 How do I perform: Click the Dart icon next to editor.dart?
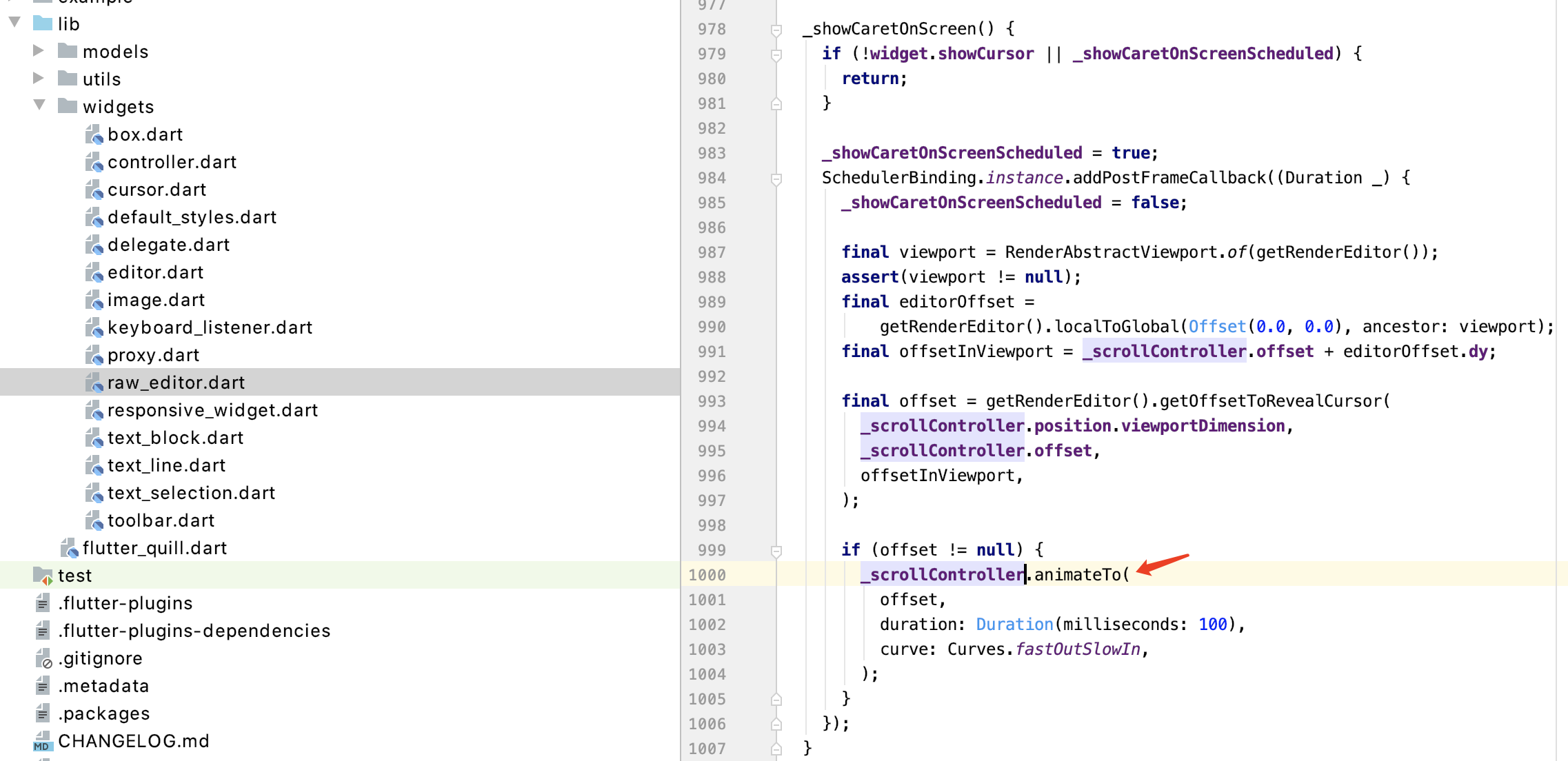pyautogui.click(x=95, y=272)
